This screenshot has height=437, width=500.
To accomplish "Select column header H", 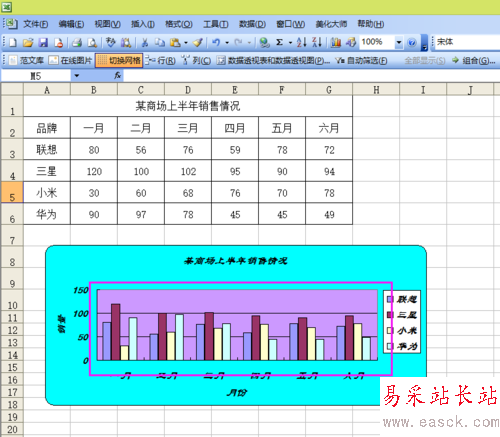I will [x=376, y=90].
